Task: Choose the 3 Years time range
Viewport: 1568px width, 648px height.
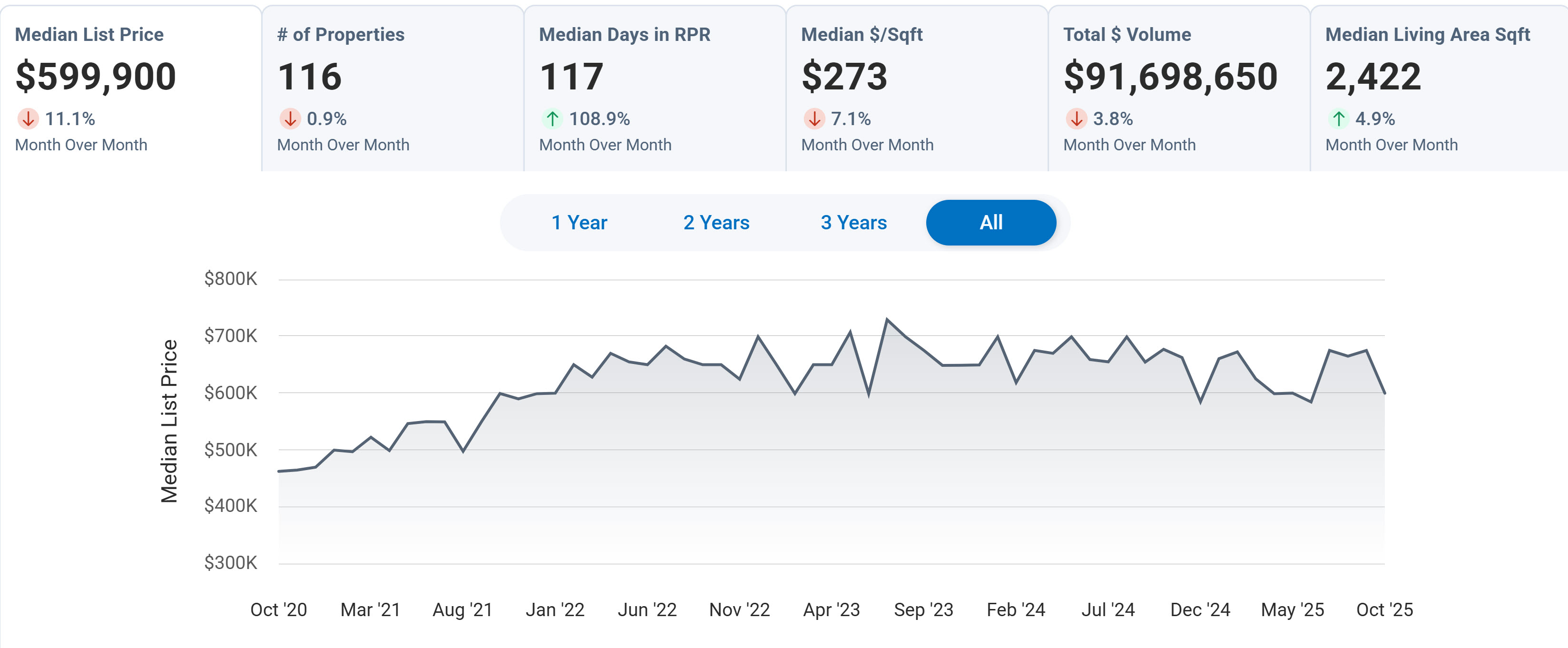Action: [853, 223]
